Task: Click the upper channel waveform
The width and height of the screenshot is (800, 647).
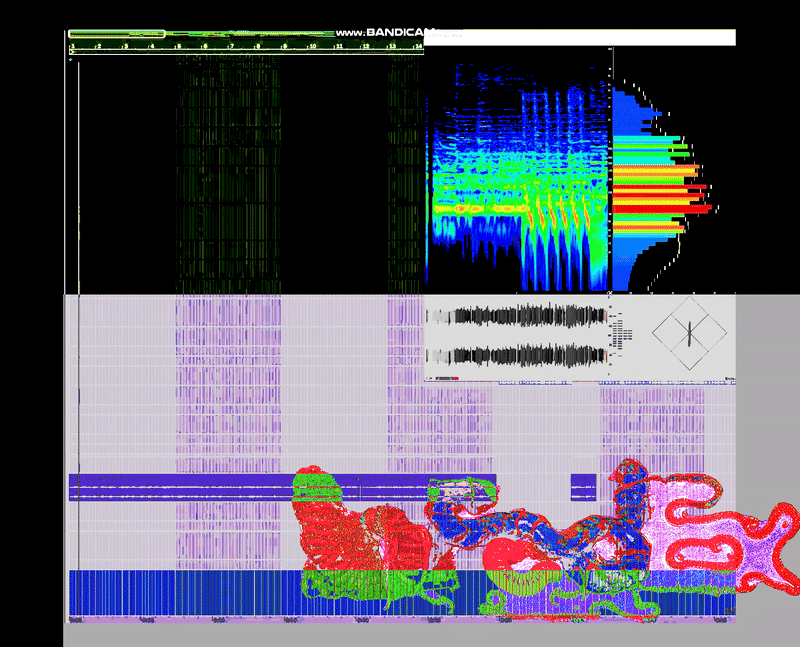Action: [x=517, y=316]
